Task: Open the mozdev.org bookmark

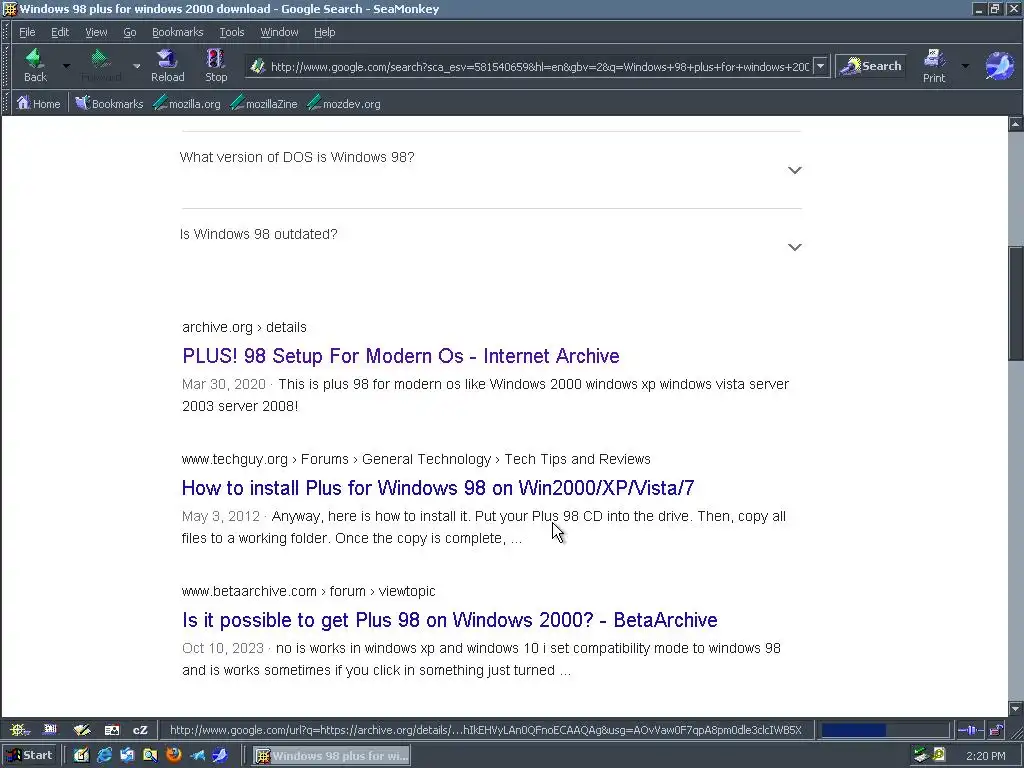Action: 344,103
